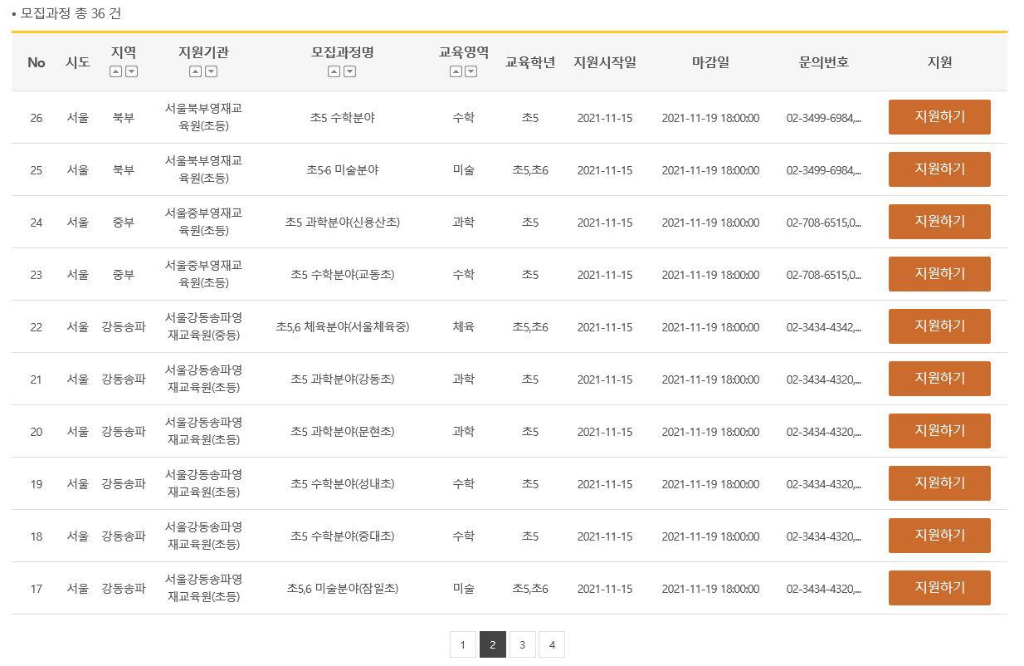Click the 교육학년 column header
The height and width of the screenshot is (666, 1024).
[x=530, y=62]
